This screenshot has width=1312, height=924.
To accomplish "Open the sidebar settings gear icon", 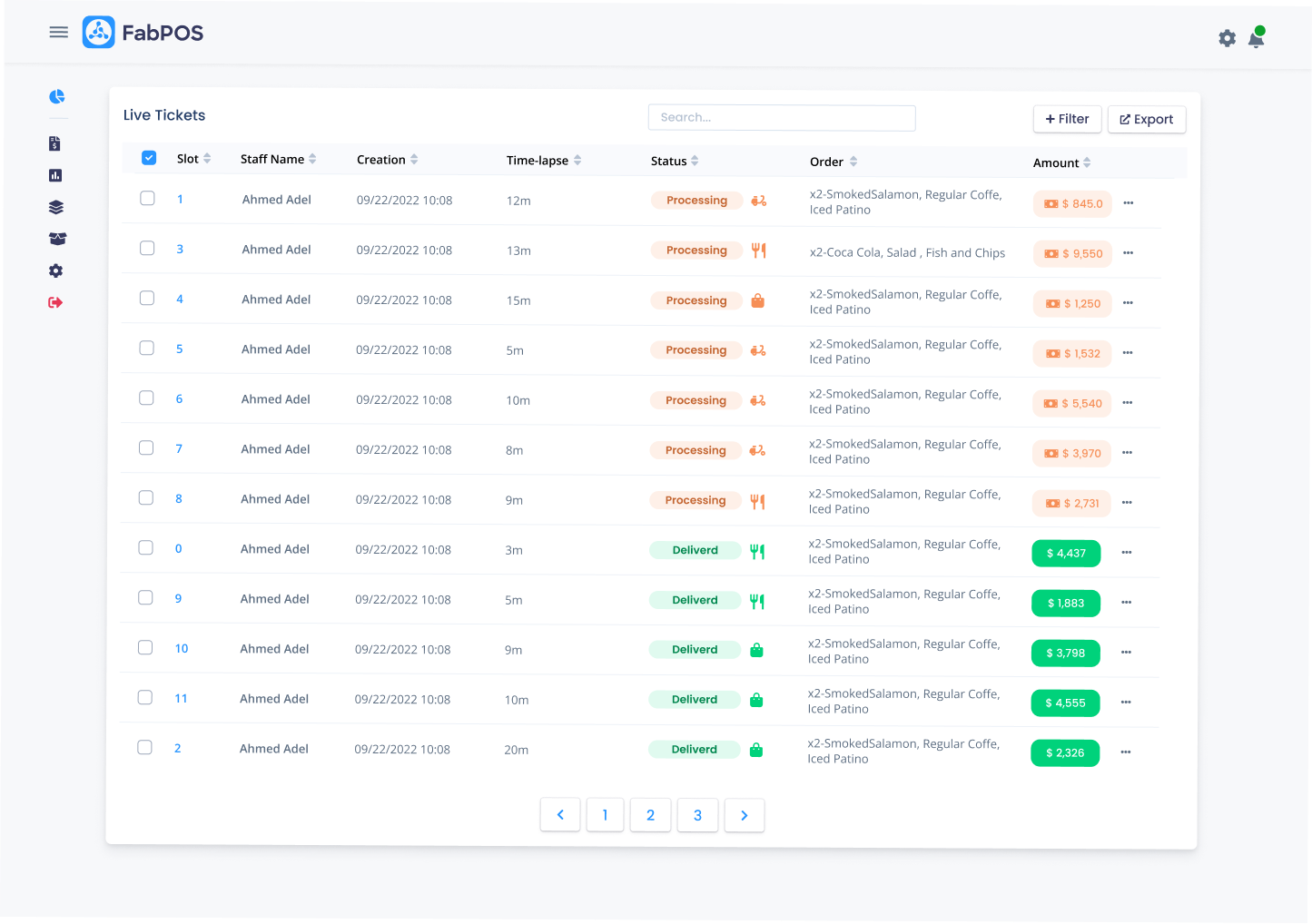I will [x=55, y=270].
